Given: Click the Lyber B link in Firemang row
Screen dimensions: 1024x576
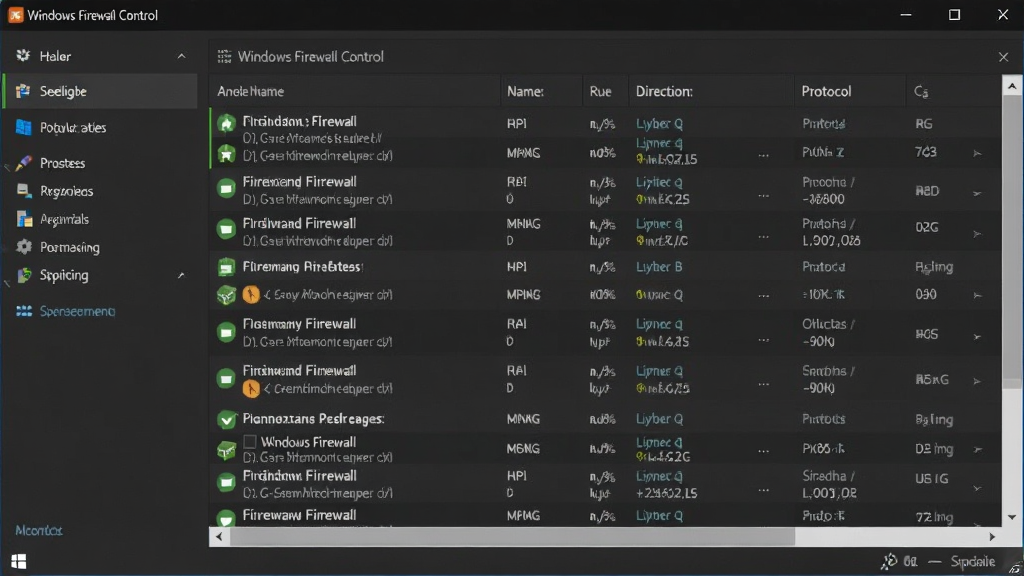Looking at the screenshot, I should 659,267.
